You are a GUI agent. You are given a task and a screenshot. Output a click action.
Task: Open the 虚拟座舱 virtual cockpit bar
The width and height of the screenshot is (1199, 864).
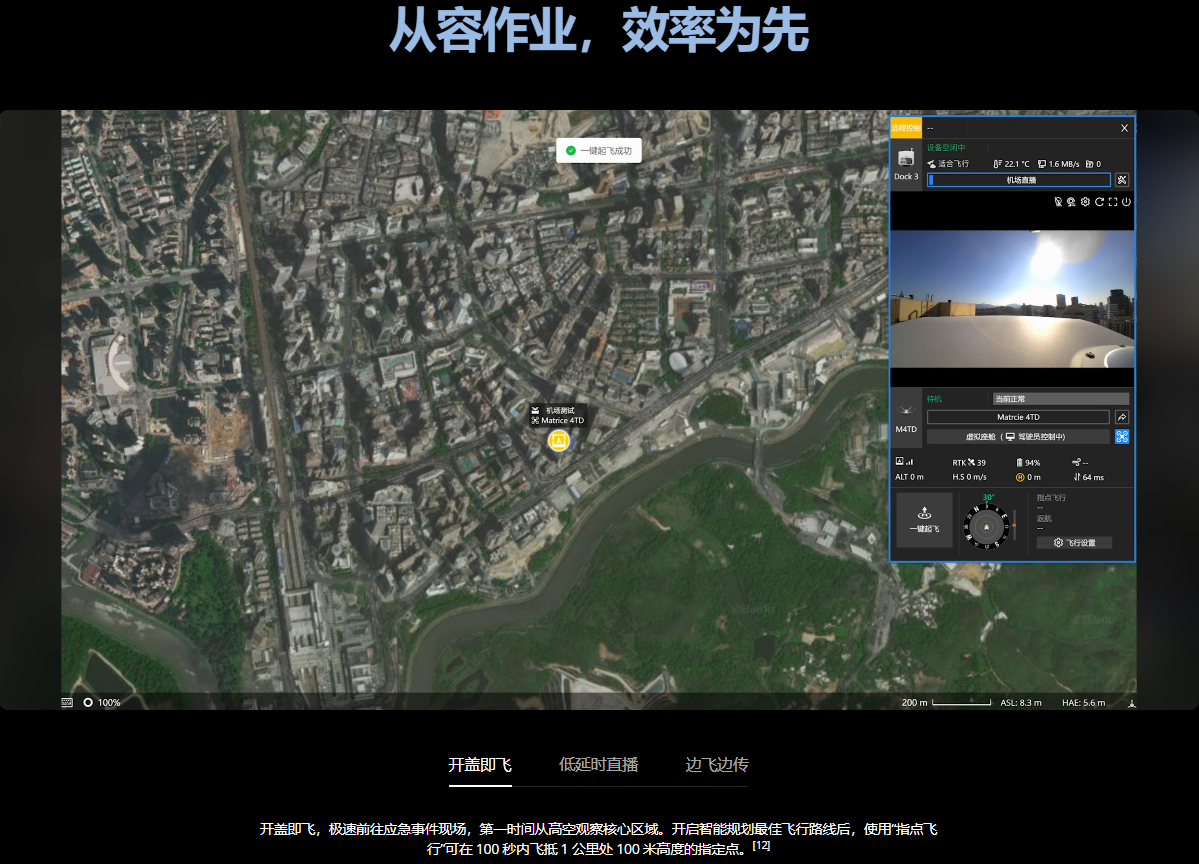1017,437
